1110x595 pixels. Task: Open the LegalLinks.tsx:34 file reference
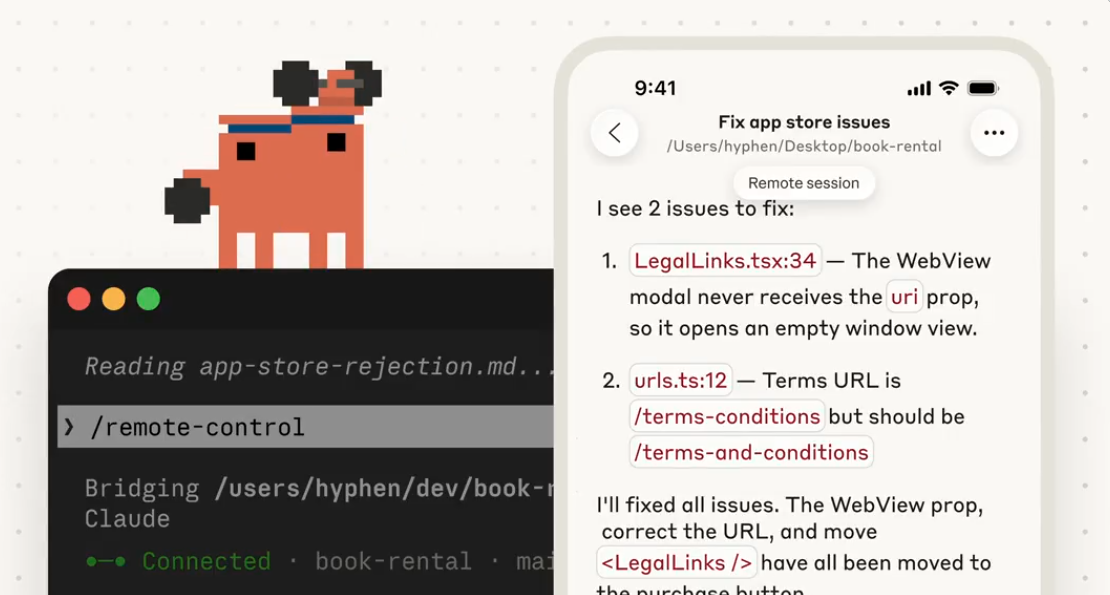[725, 260]
